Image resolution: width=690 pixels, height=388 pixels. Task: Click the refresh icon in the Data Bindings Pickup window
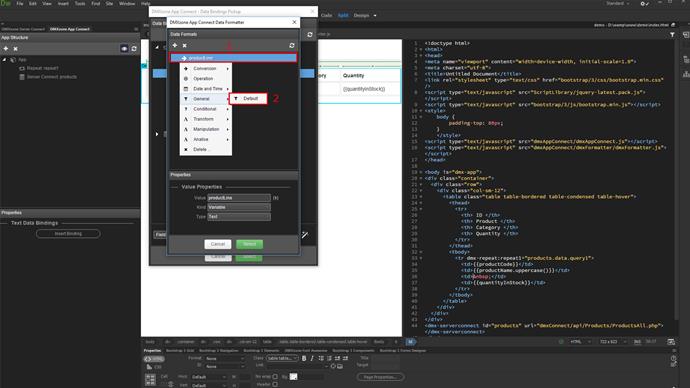pos(310,34)
